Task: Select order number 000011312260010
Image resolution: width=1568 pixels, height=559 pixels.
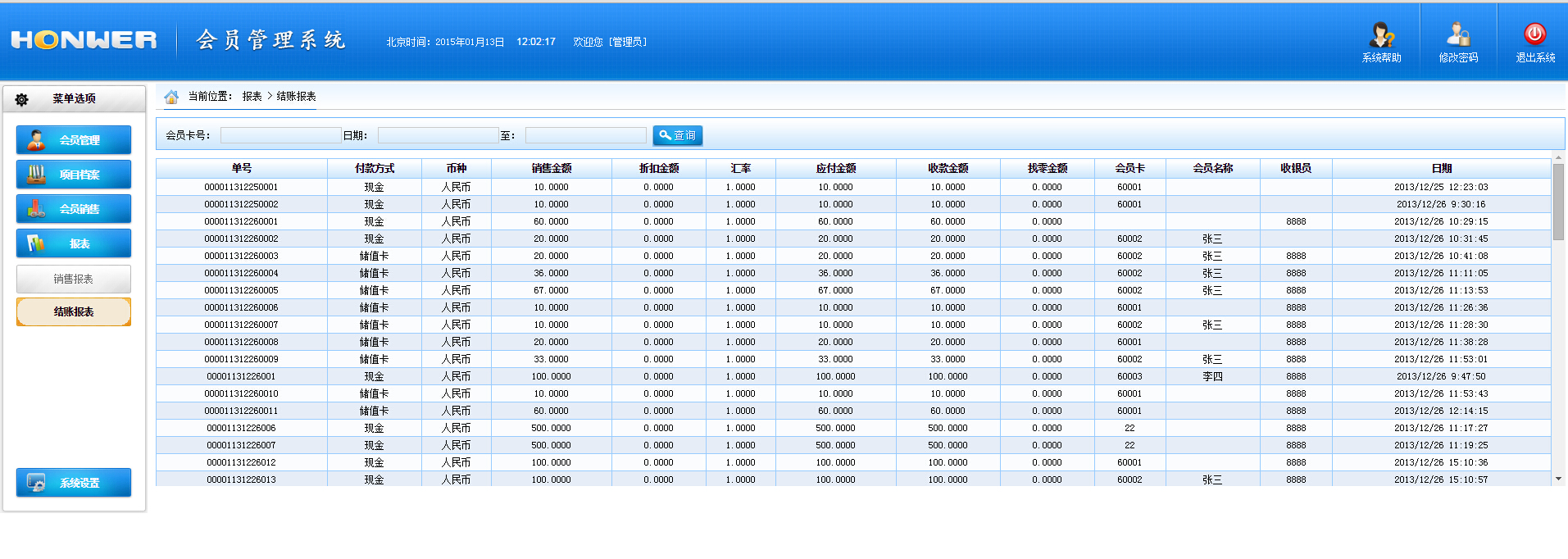Action: (241, 393)
